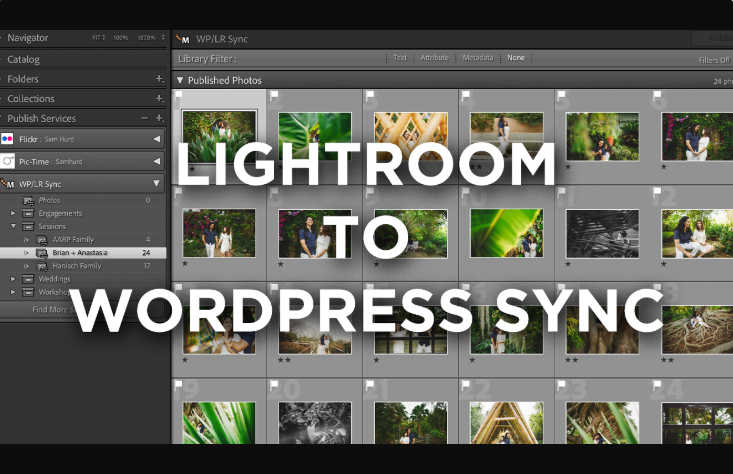This screenshot has height=474, width=733.
Task: Click the AARP Family collection icon
Action: tap(42, 240)
